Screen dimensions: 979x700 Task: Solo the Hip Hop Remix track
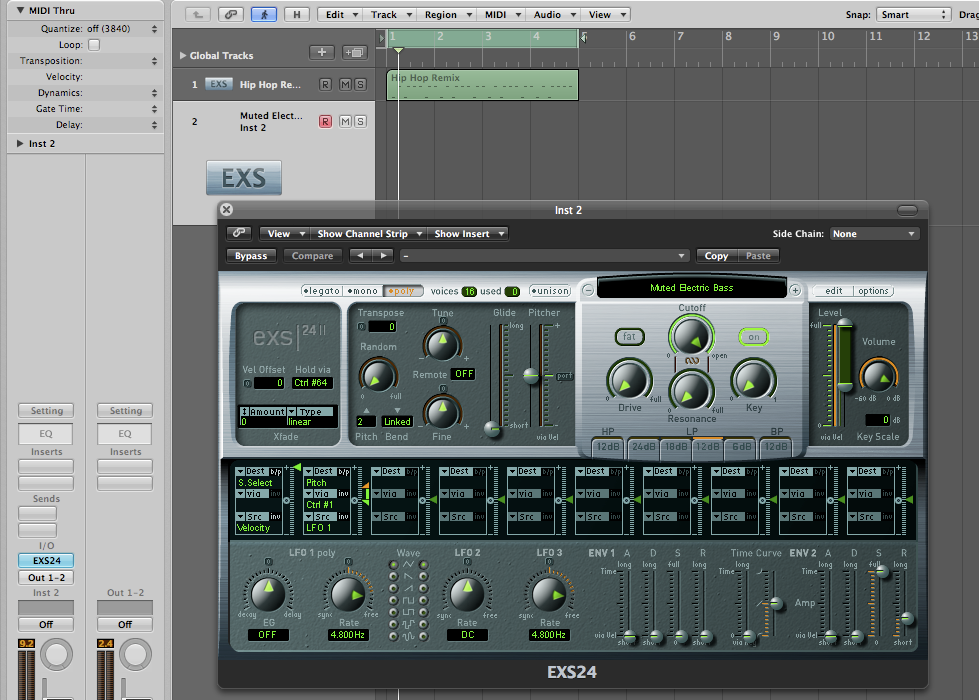[x=360, y=84]
